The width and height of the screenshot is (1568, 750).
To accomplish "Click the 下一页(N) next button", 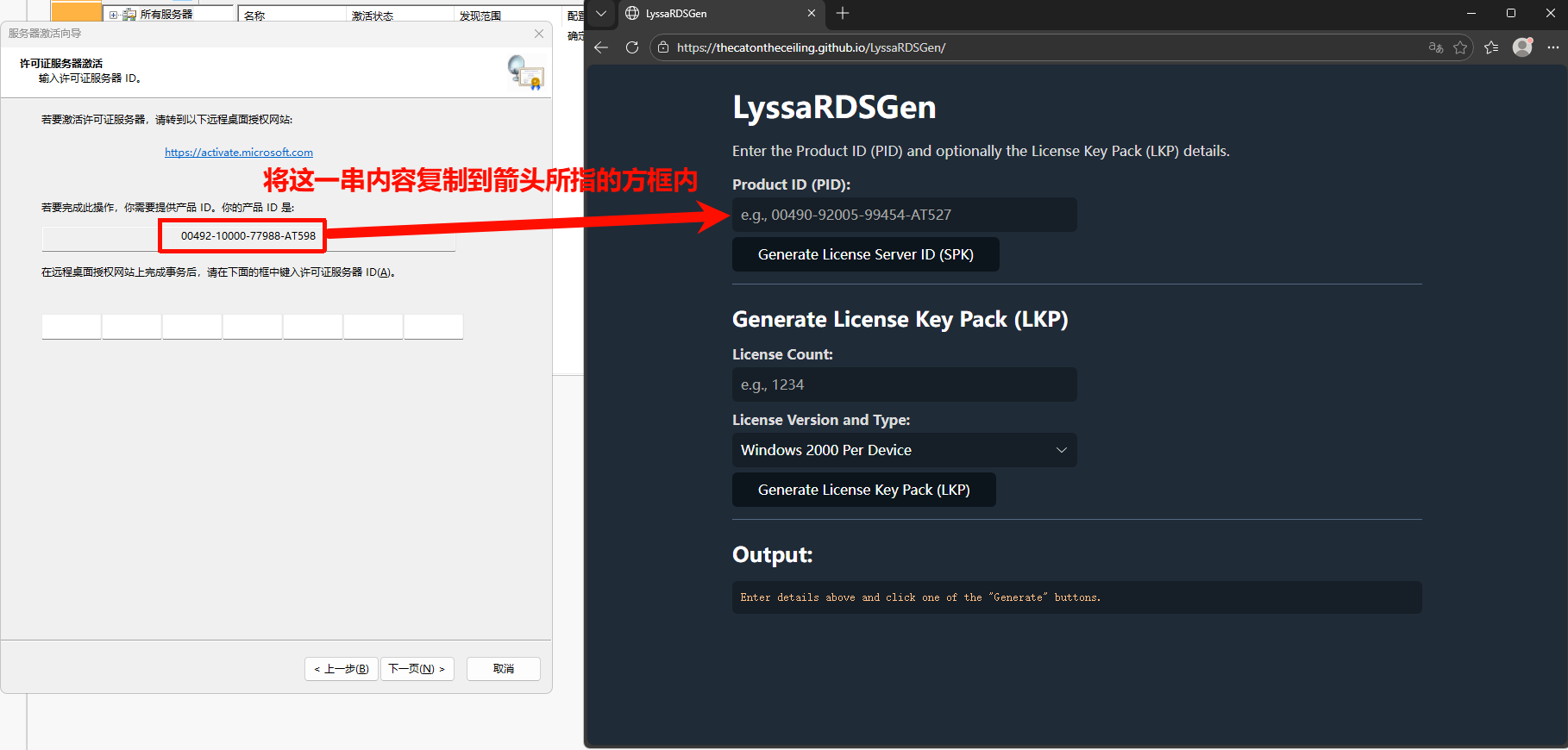I will coord(417,669).
